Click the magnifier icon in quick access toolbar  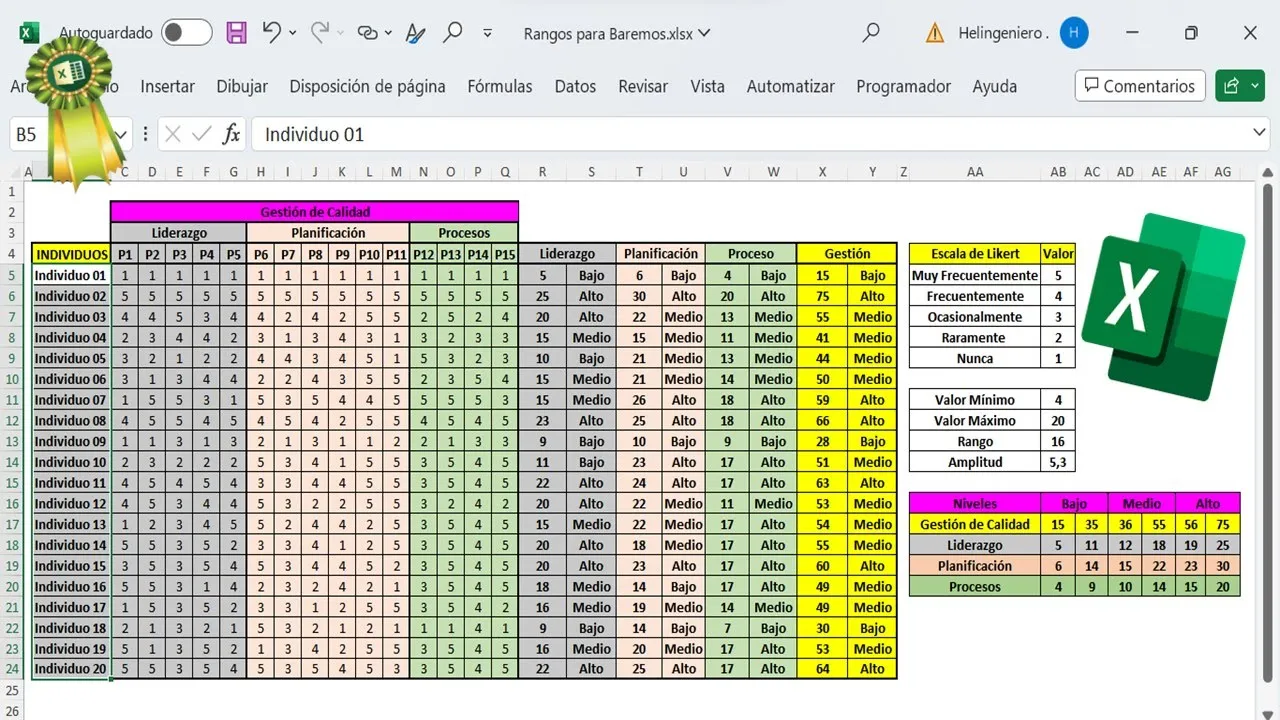[453, 32]
